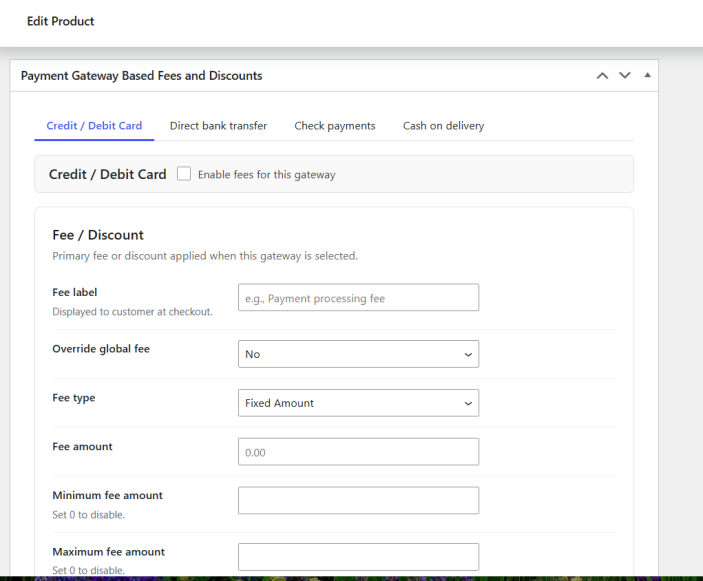This screenshot has width=703, height=581.
Task: Click 'Set 0 to disable.' under Minimum fee
Action: pos(88,515)
